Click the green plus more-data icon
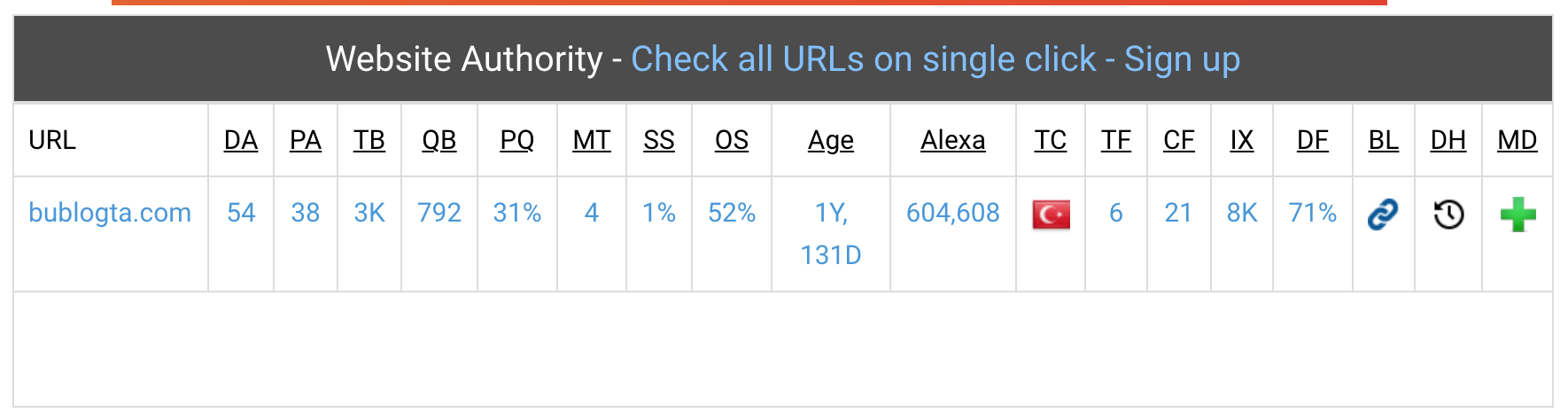The image size is (1568, 413). tap(1518, 214)
